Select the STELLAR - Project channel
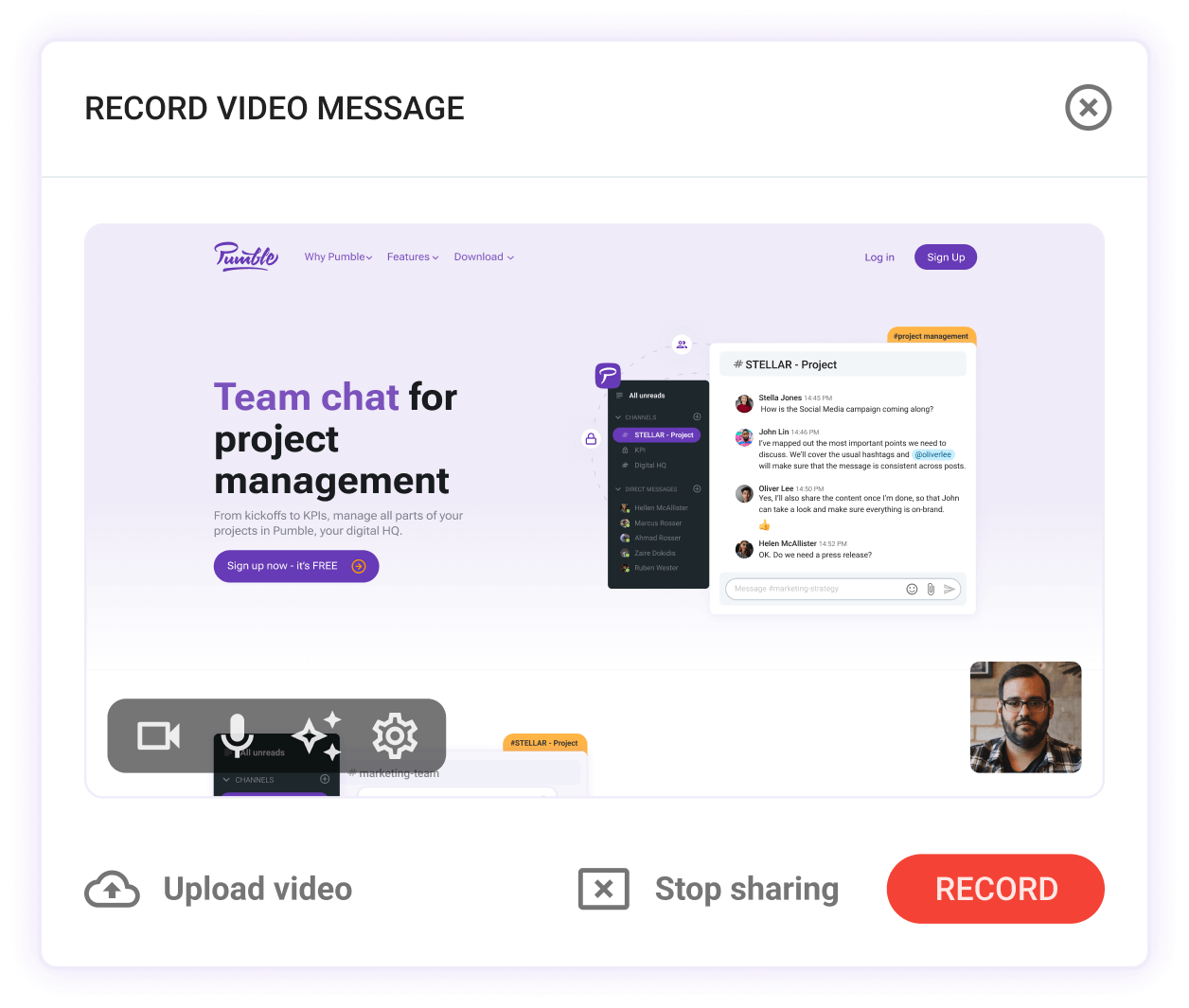 656,434
